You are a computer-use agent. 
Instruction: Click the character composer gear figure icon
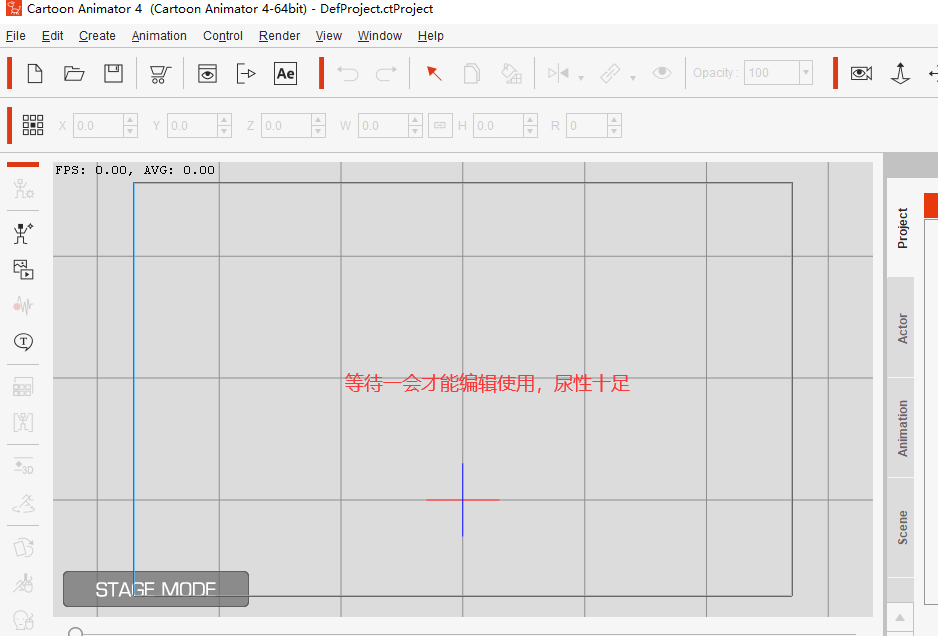(x=23, y=189)
